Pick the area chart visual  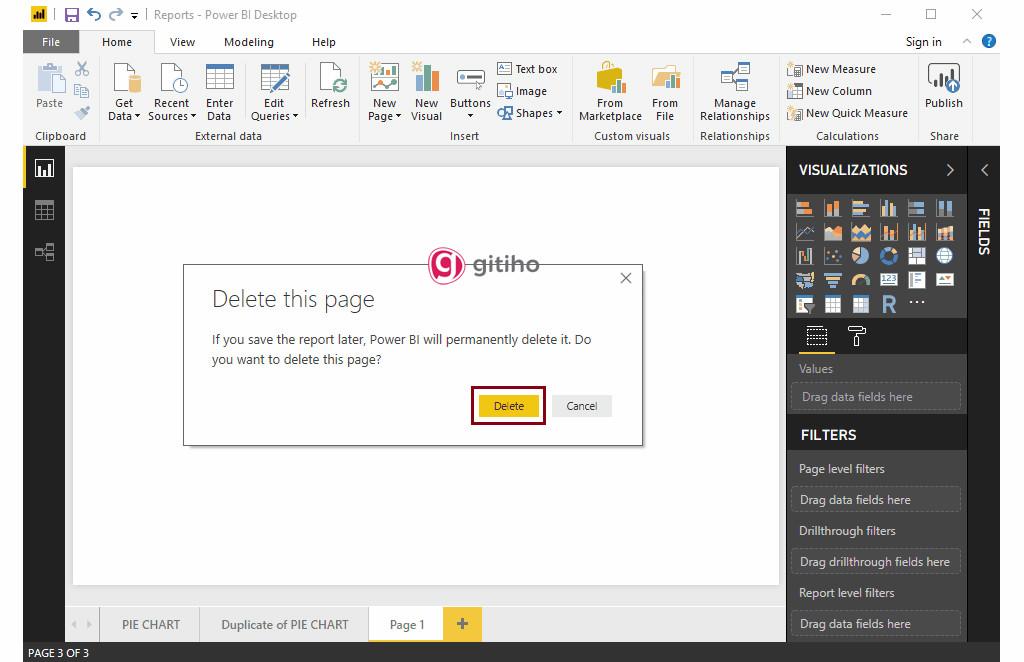833,232
